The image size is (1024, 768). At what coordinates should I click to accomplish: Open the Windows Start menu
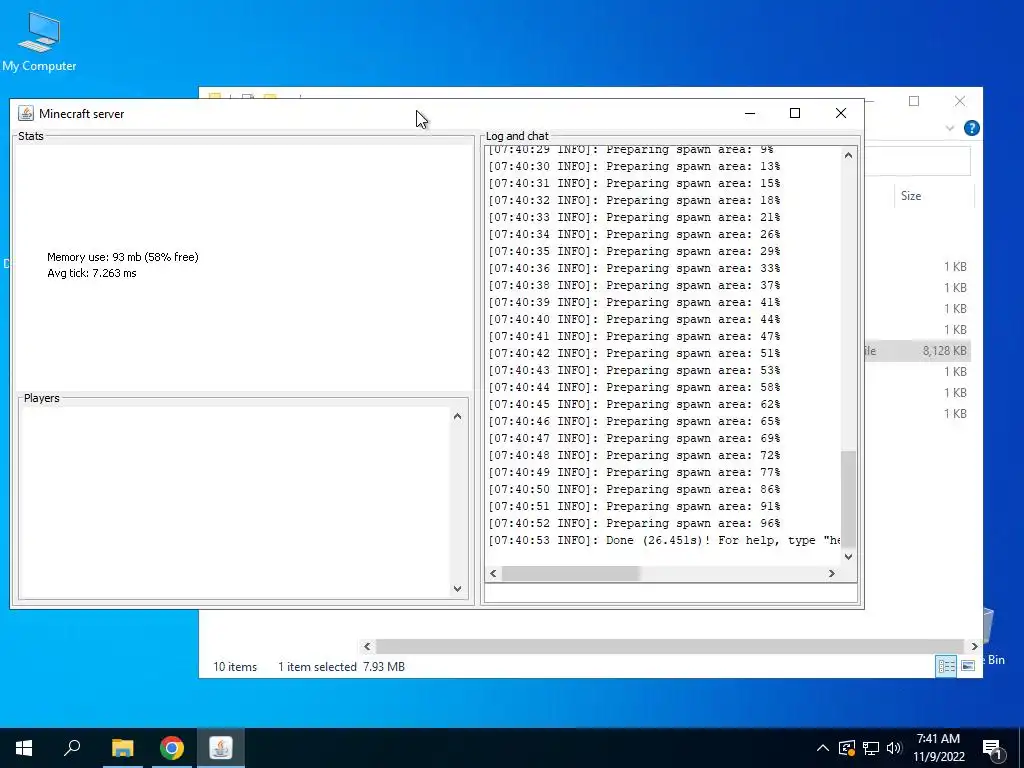point(24,748)
